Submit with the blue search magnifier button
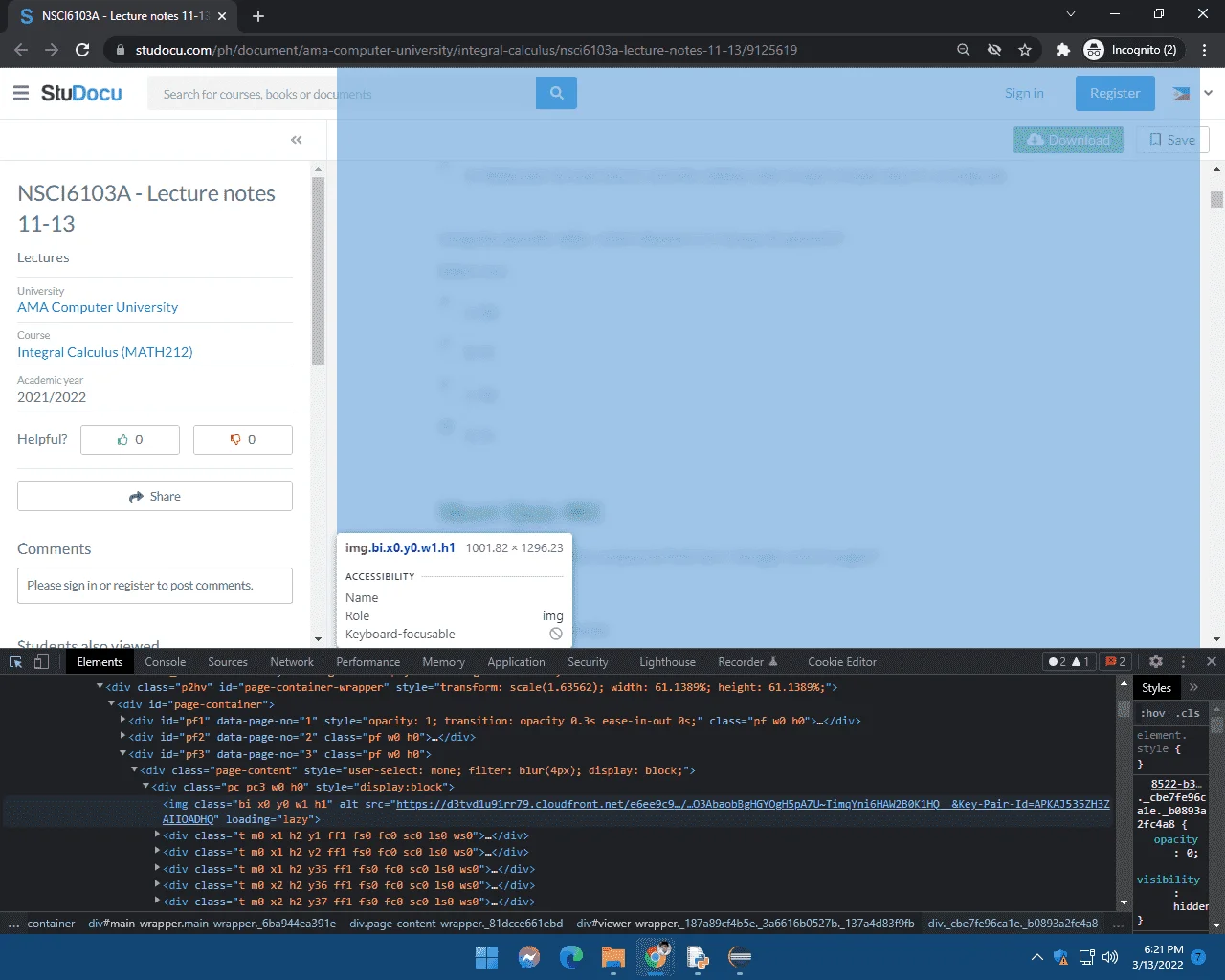The image size is (1225, 980). [556, 93]
